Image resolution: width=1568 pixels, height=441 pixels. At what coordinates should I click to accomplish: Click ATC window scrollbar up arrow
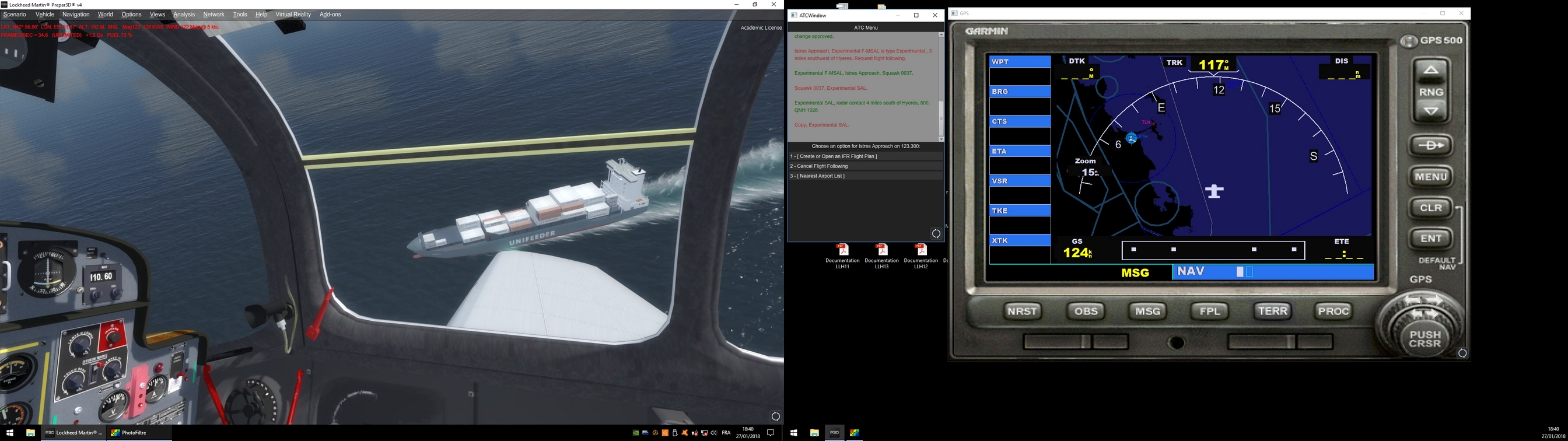pyautogui.click(x=941, y=36)
